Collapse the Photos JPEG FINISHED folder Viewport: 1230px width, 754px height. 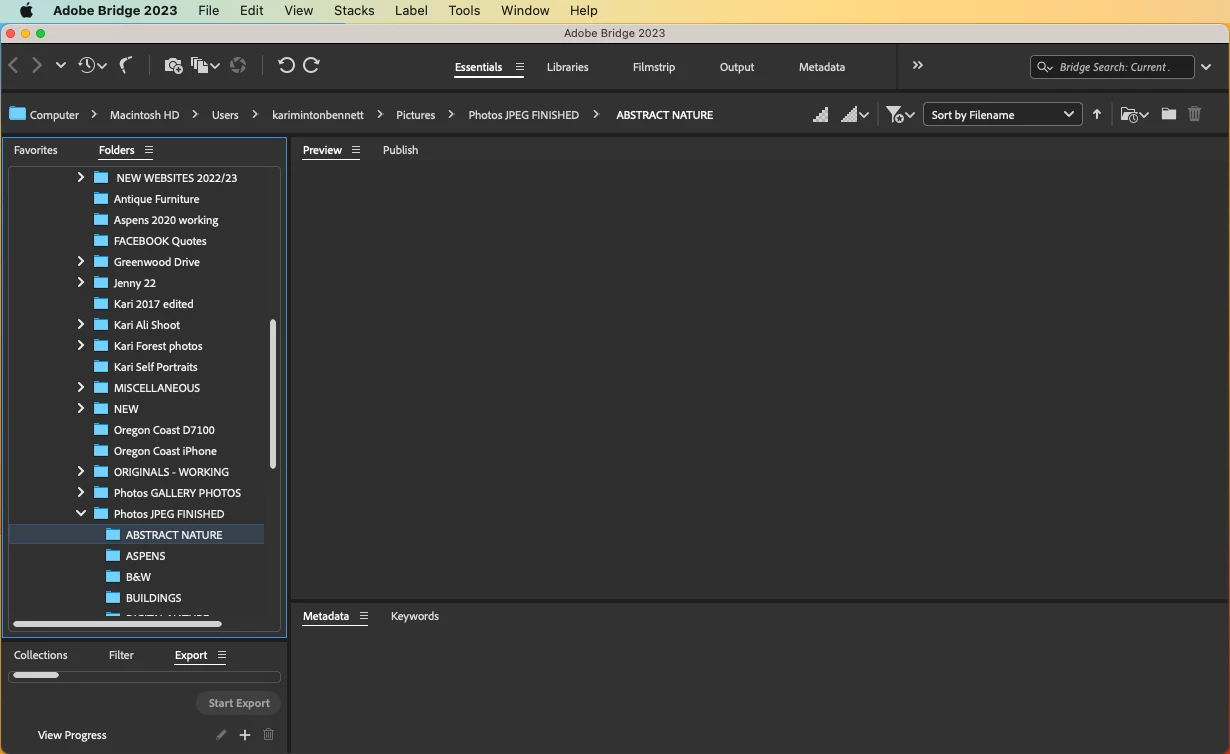[x=81, y=514]
